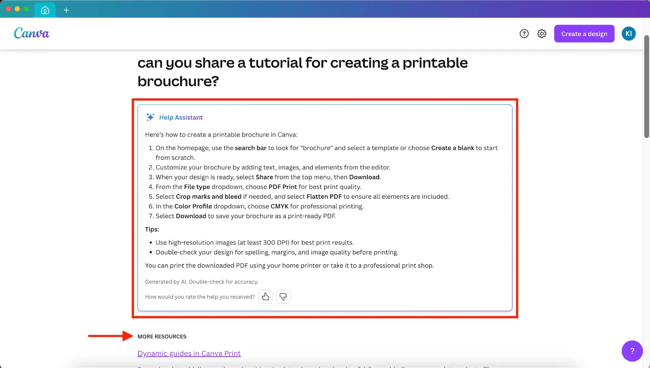
Task: Click the 'Help Assistant' label
Action: 181,118
